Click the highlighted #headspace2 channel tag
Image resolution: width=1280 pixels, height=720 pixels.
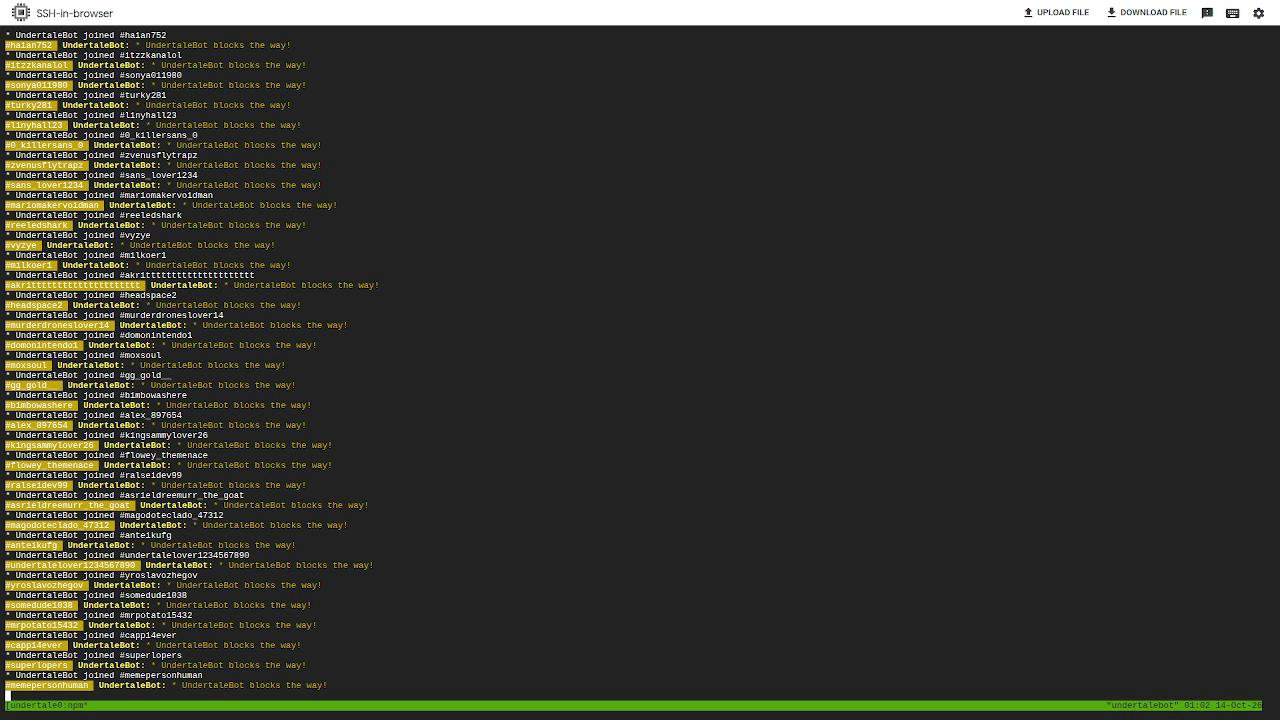pos(35,305)
